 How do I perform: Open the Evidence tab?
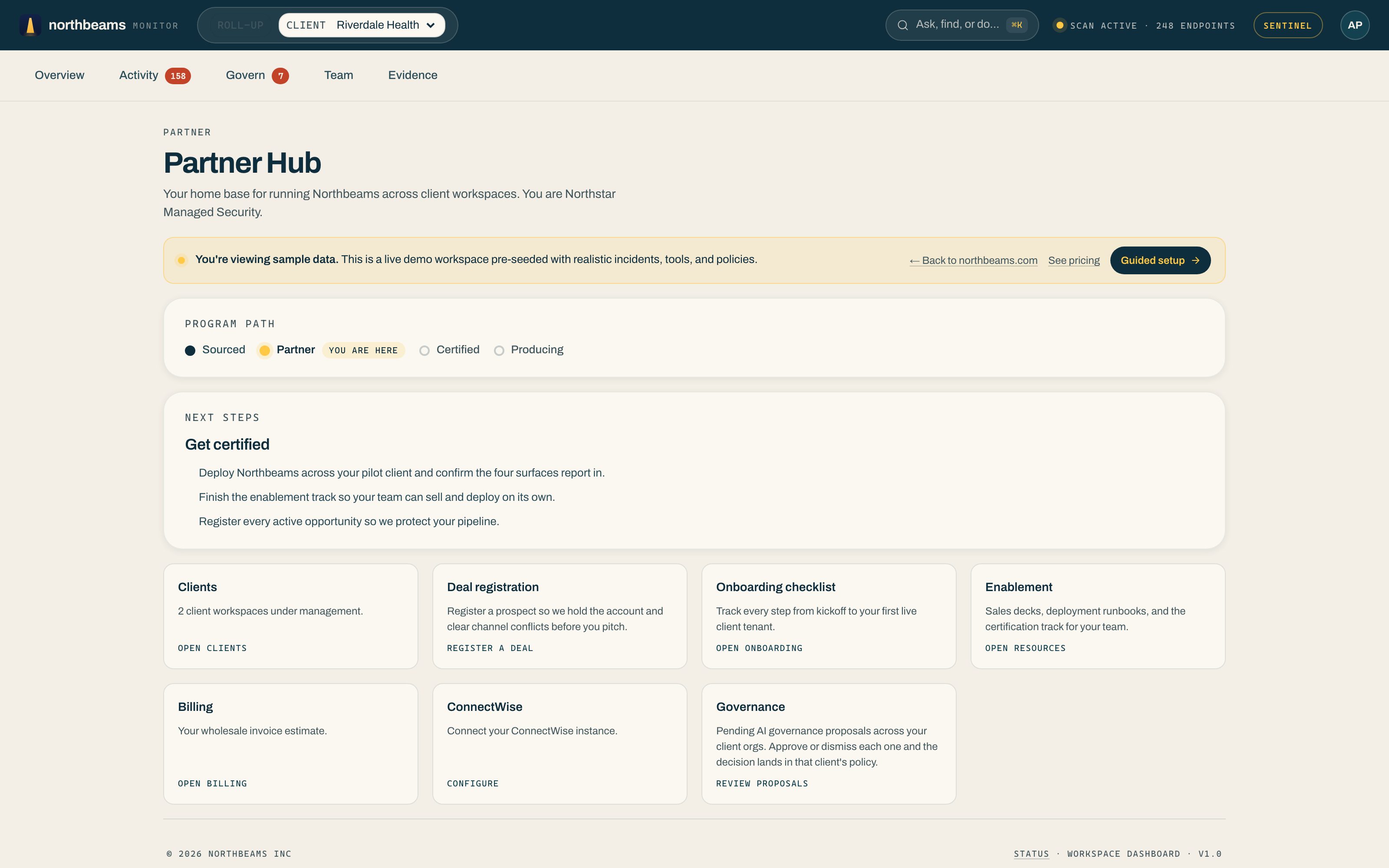coord(413,75)
